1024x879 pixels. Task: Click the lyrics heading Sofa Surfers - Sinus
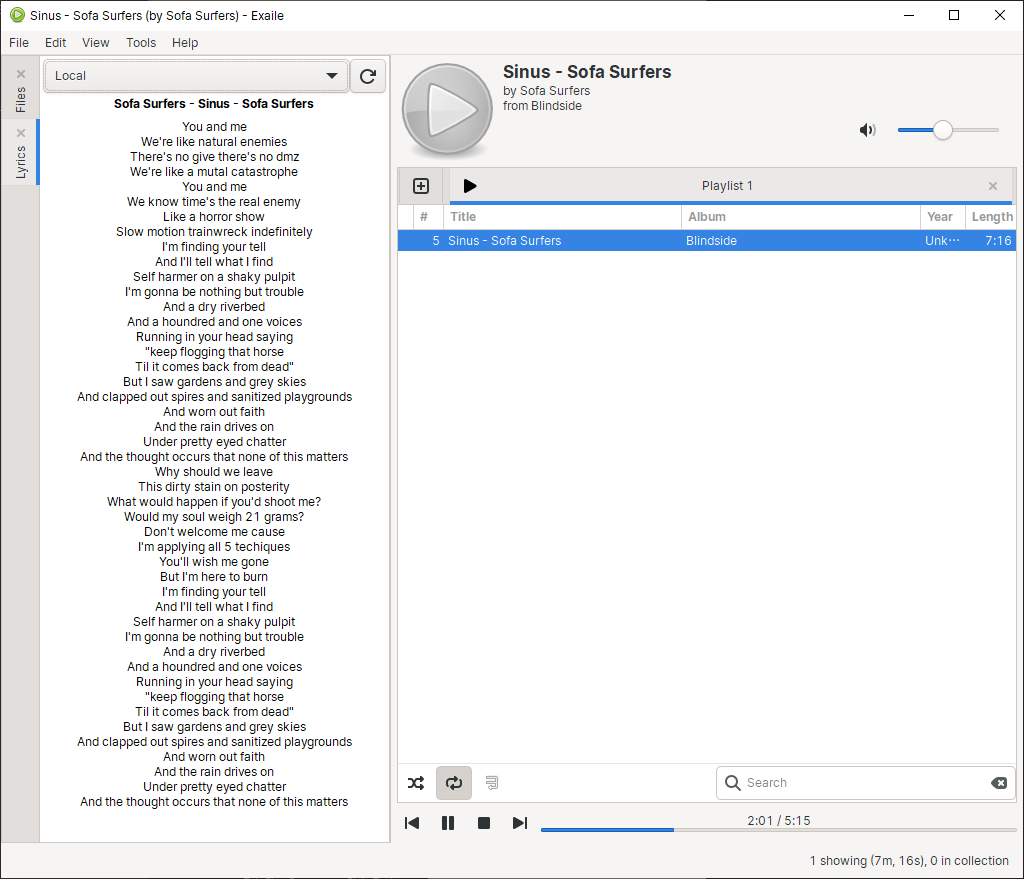click(x=214, y=104)
